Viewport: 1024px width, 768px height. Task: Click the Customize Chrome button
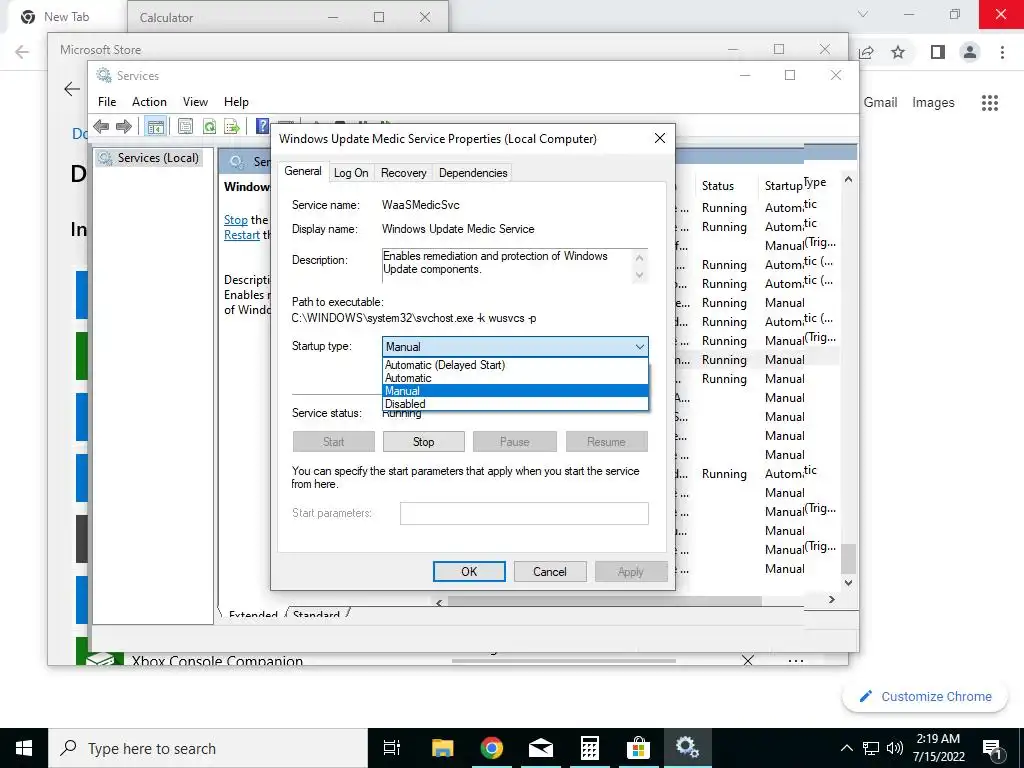click(x=926, y=697)
